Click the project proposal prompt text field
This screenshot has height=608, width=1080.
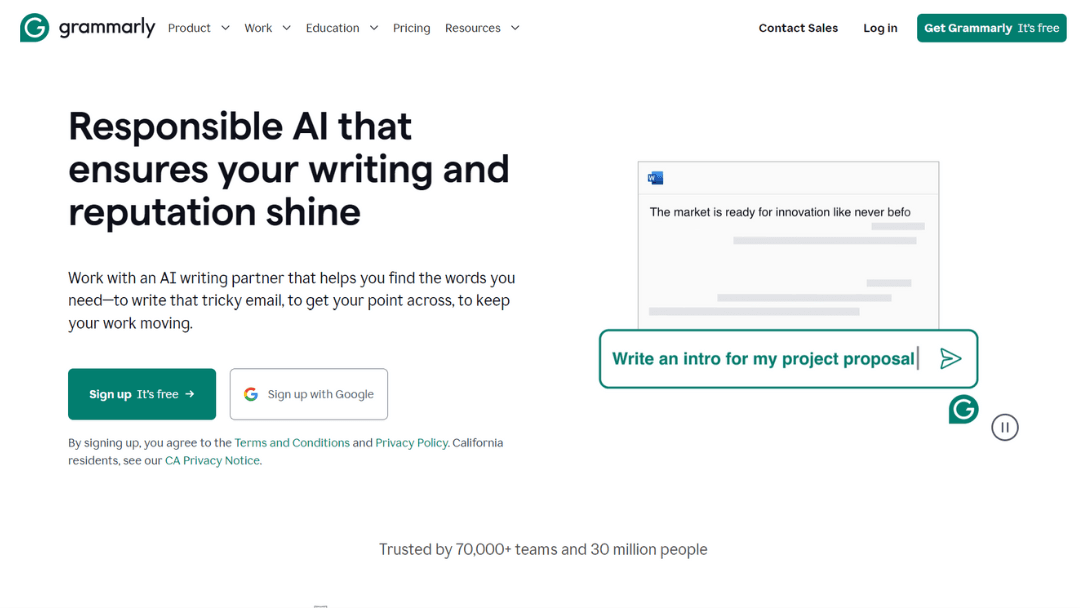click(x=763, y=359)
